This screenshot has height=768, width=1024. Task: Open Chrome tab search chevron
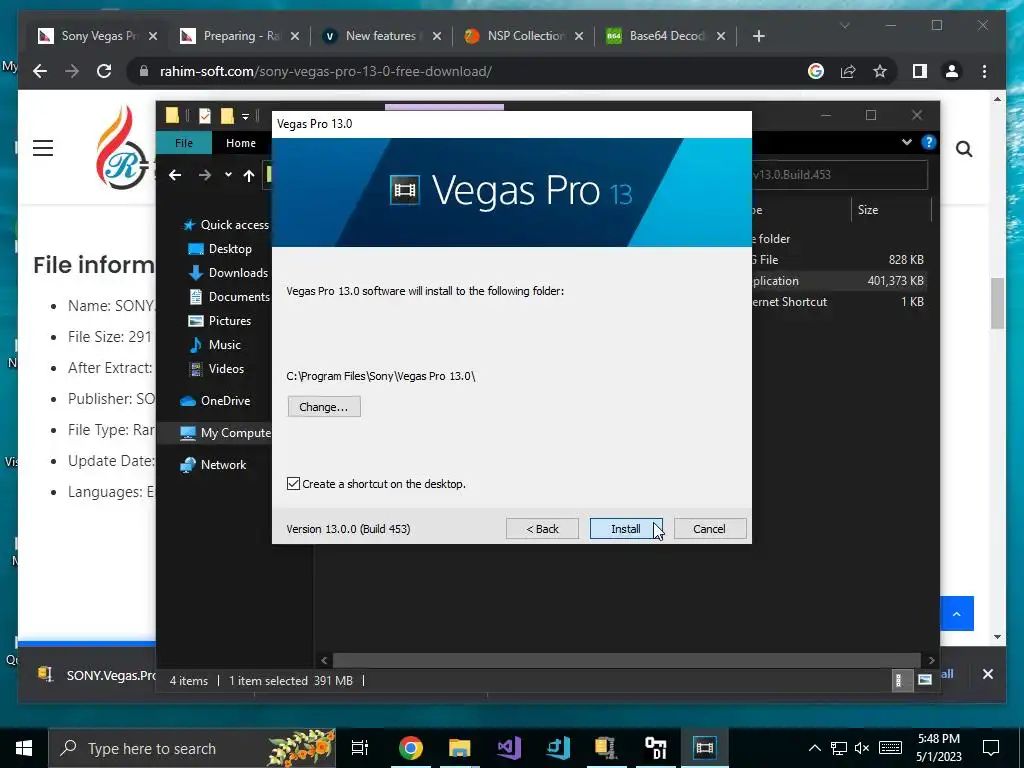click(x=844, y=25)
